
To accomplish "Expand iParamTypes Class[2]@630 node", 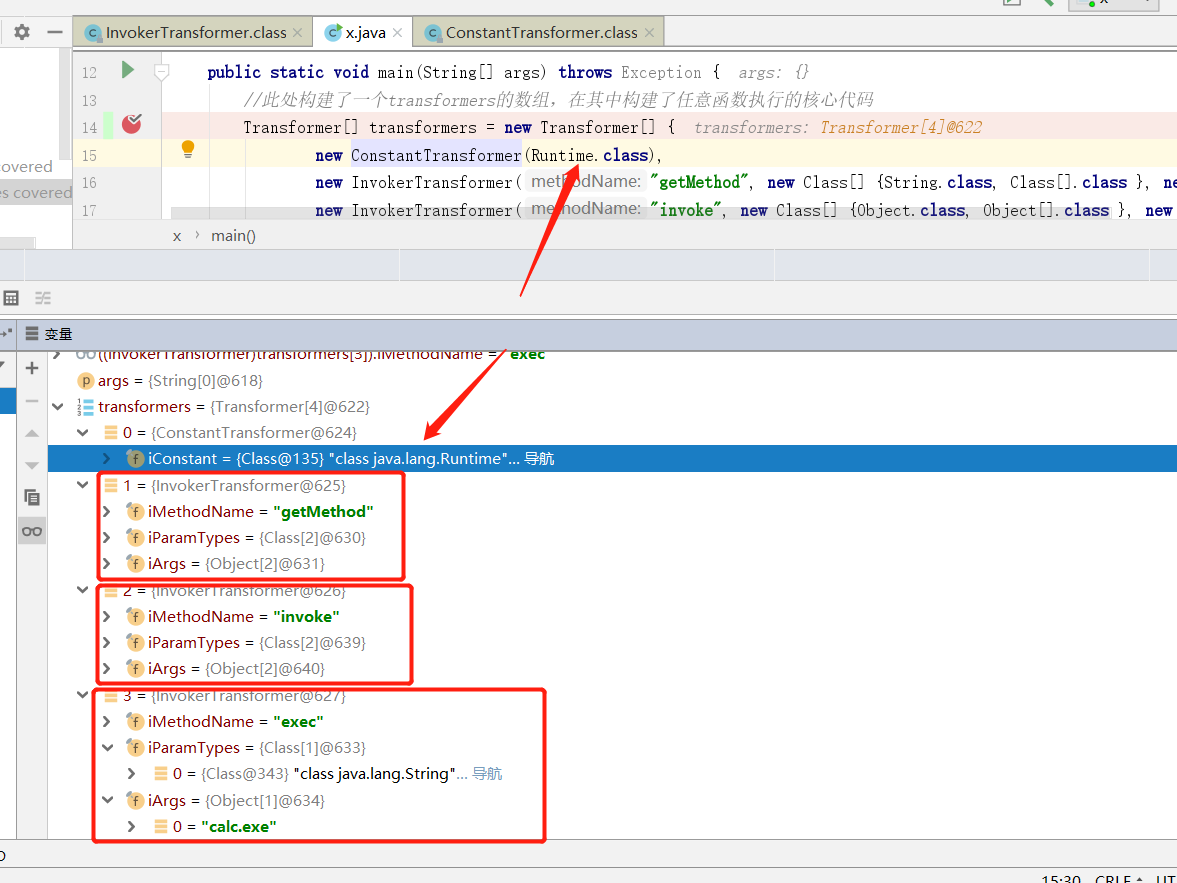I will click(x=107, y=538).
